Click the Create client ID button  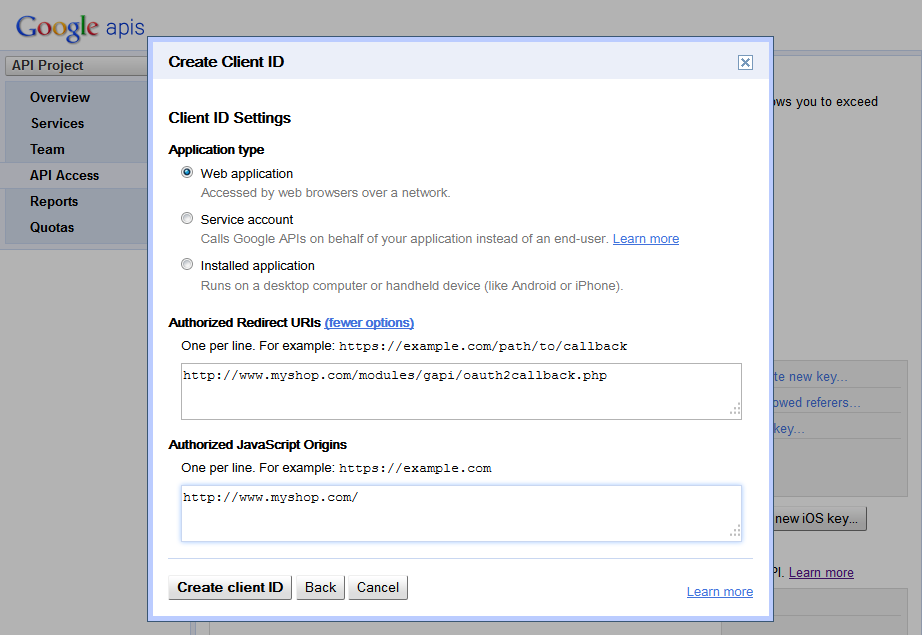click(230, 587)
